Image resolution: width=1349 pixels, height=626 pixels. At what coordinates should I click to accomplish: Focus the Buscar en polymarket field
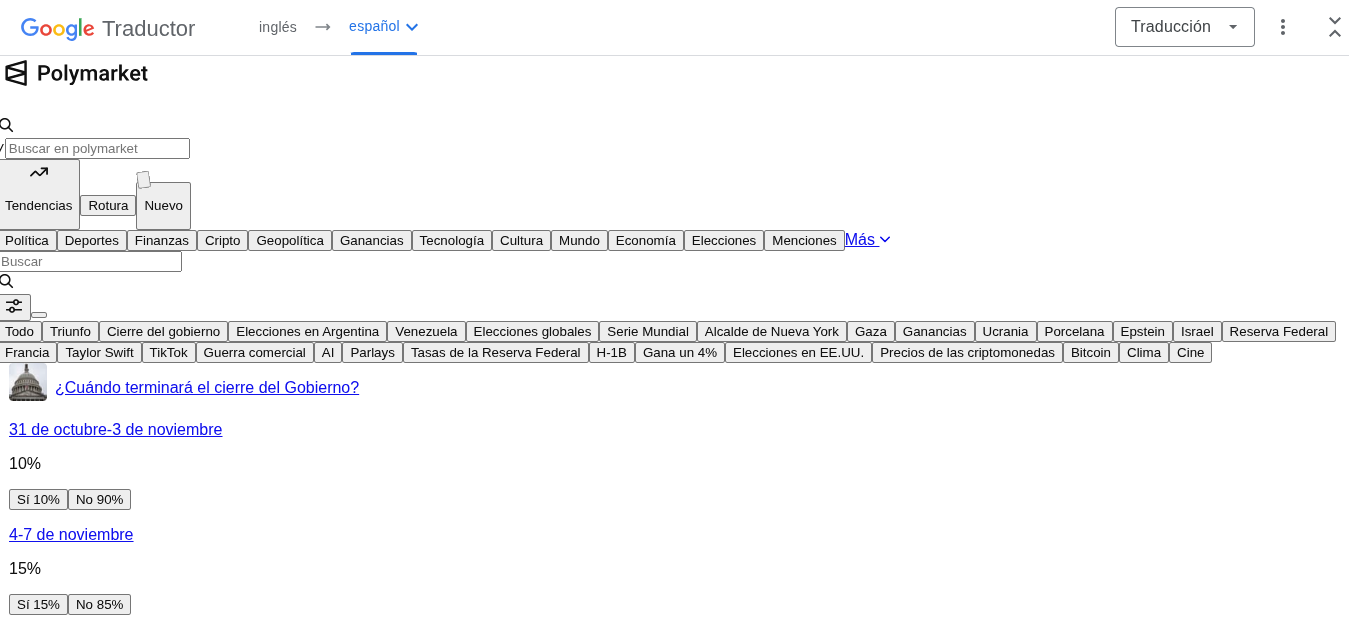tap(97, 148)
